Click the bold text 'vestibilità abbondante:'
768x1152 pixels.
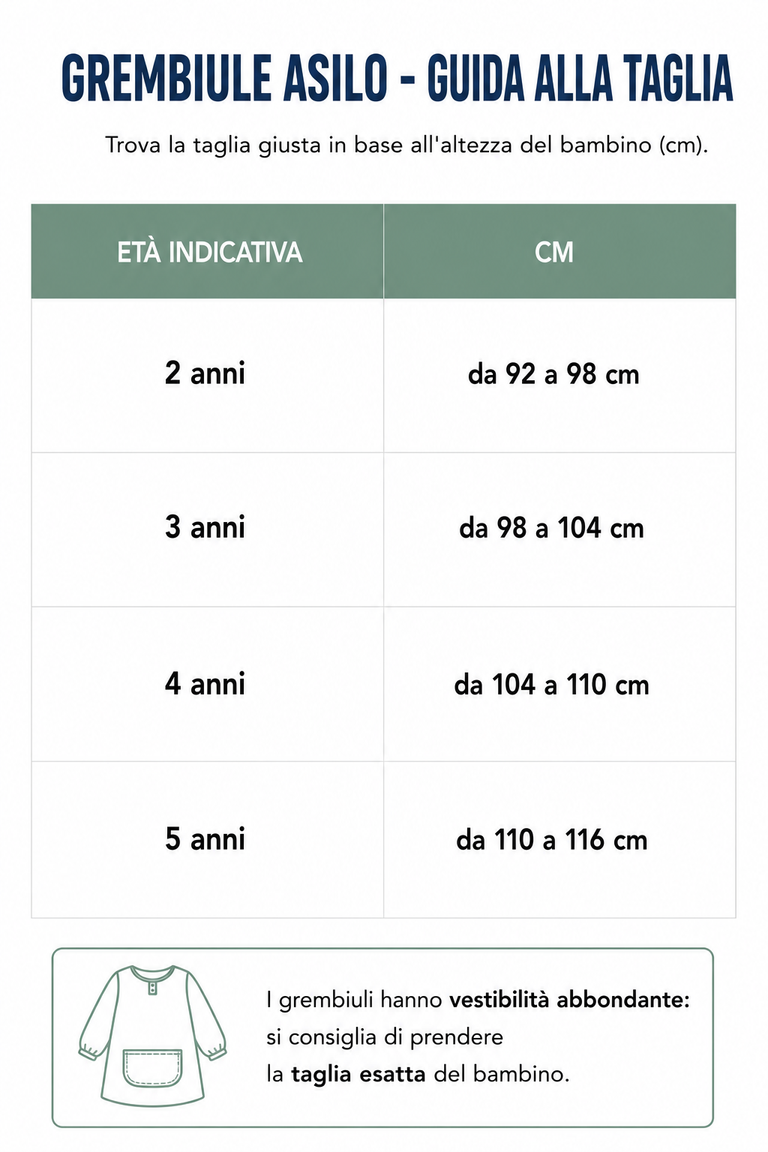tap(570, 999)
